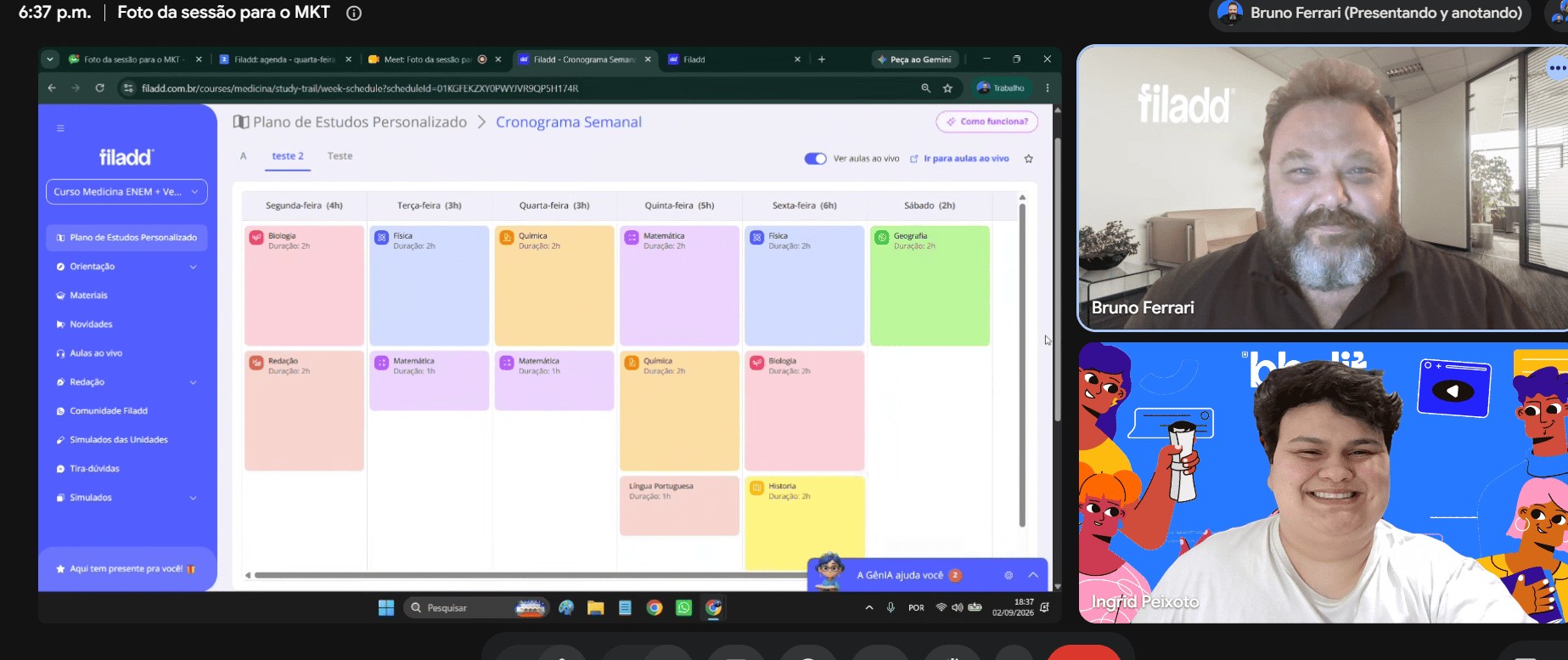Image resolution: width=1568 pixels, height=660 pixels.
Task: Click the Trabalho Chrome profile button
Action: pyautogui.click(x=1001, y=87)
